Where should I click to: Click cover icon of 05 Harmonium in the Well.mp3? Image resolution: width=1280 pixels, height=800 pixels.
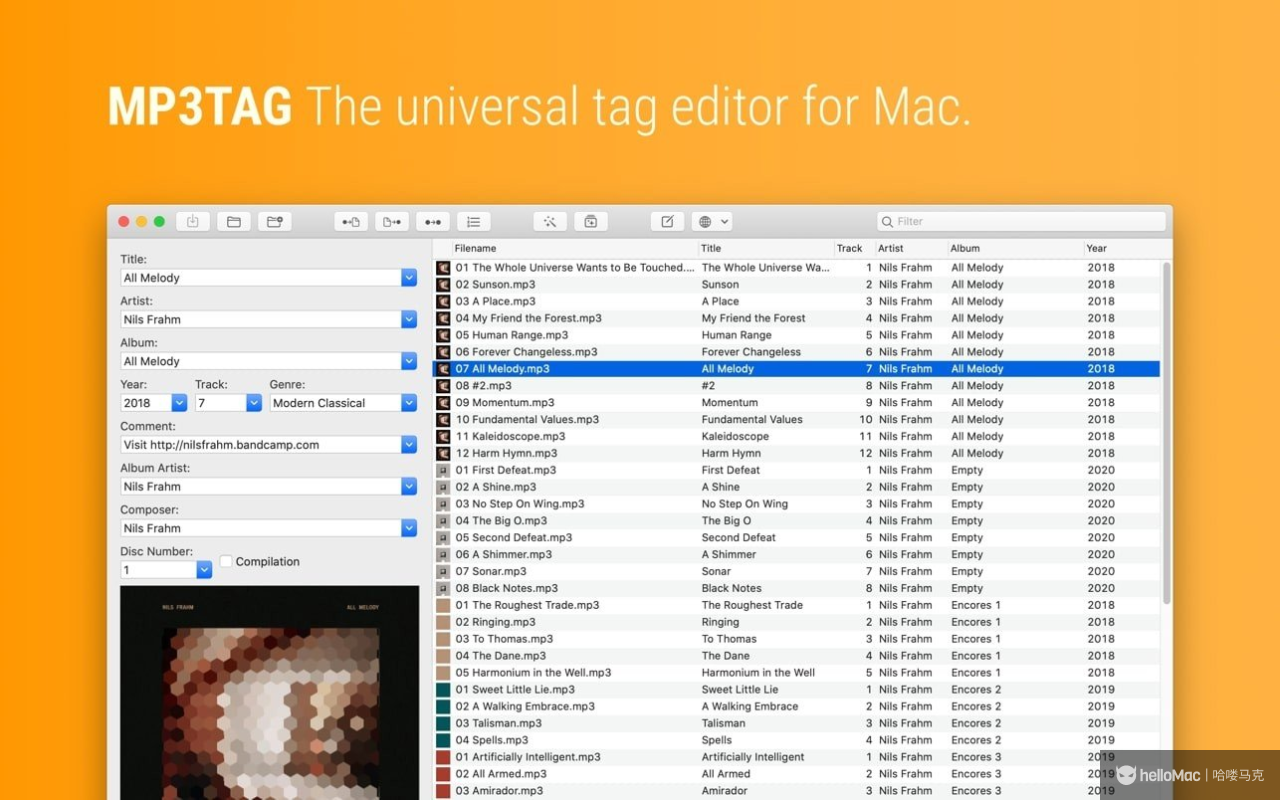(443, 673)
